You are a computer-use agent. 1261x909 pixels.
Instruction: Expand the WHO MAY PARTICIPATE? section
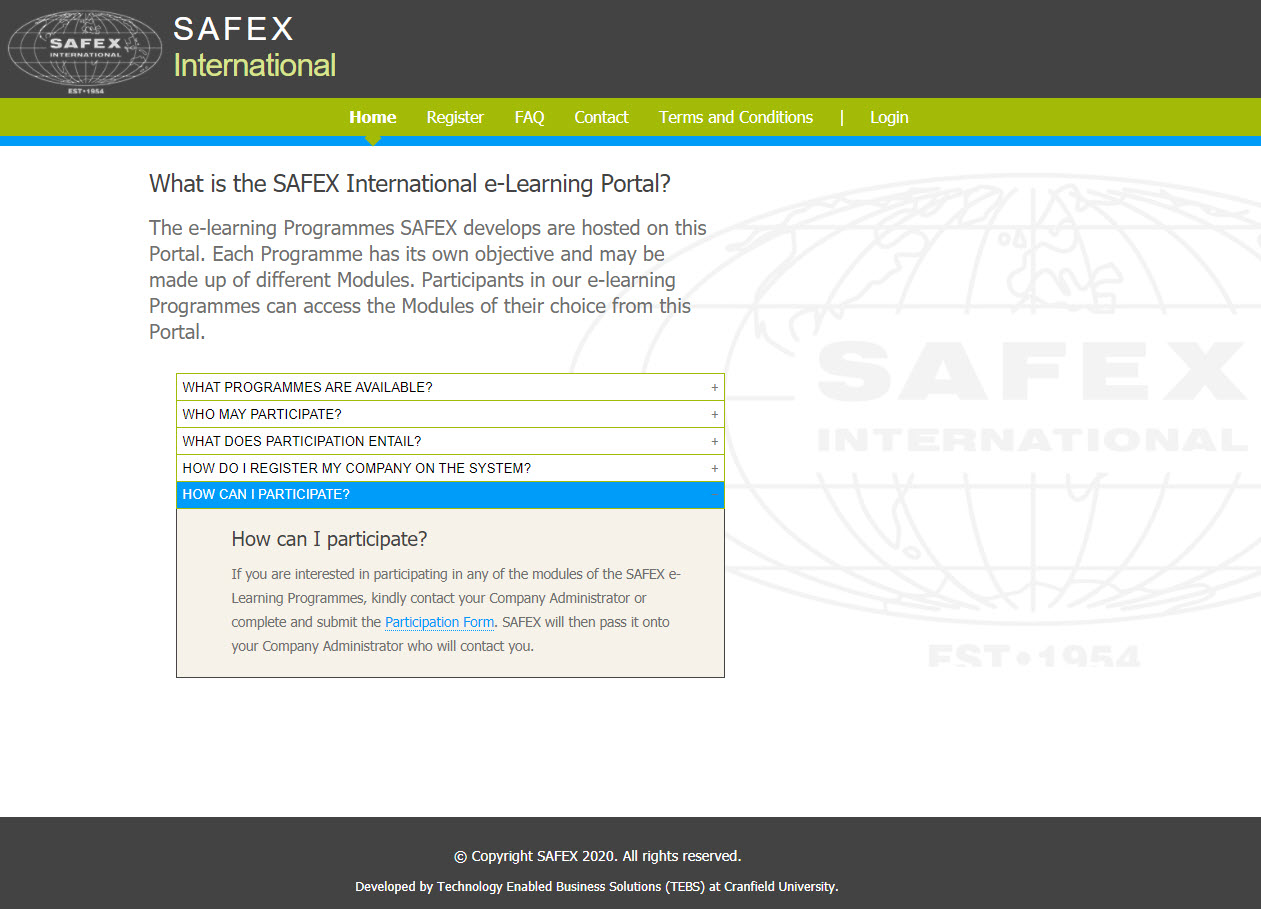tap(262, 414)
